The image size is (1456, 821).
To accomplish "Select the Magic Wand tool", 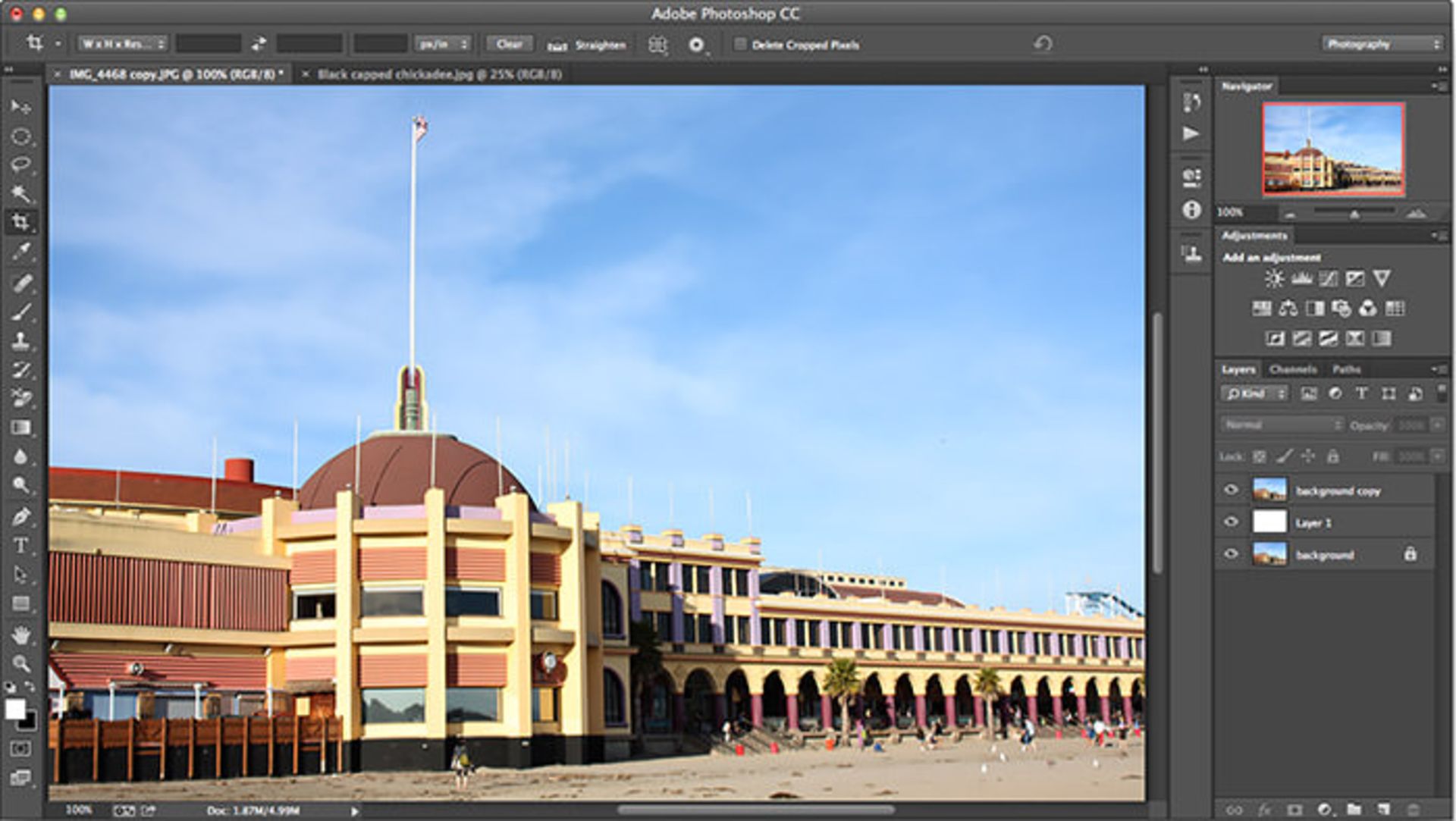I will point(20,193).
